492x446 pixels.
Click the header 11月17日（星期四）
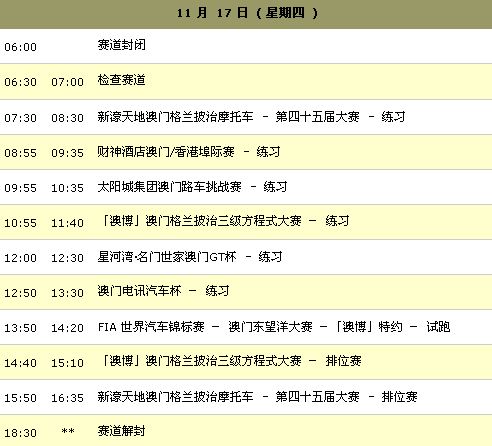click(247, 13)
